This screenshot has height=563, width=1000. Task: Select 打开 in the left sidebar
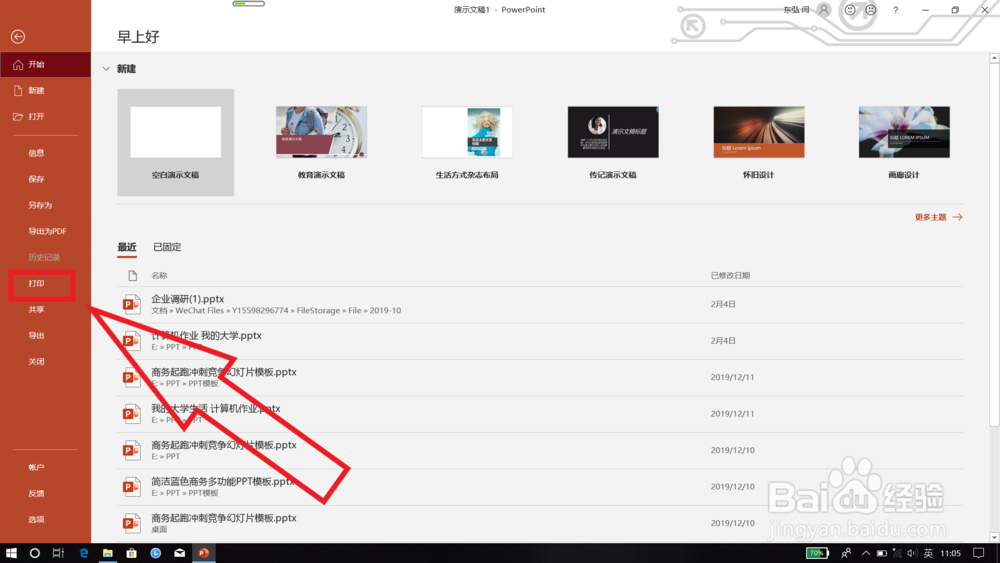(x=45, y=117)
